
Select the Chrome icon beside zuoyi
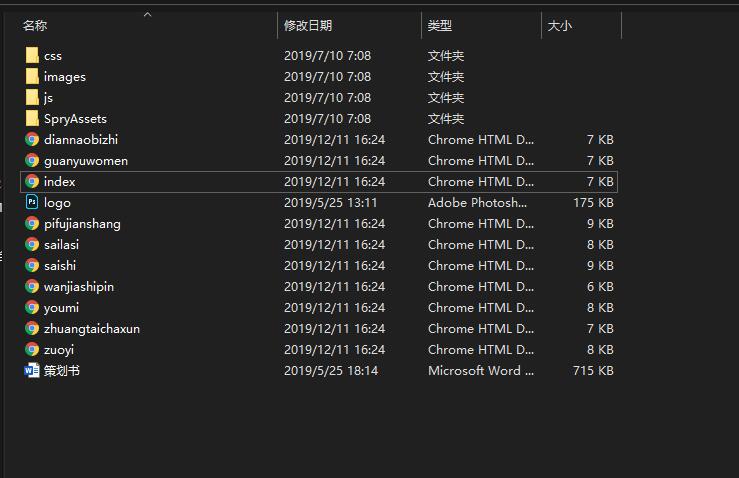(32, 349)
